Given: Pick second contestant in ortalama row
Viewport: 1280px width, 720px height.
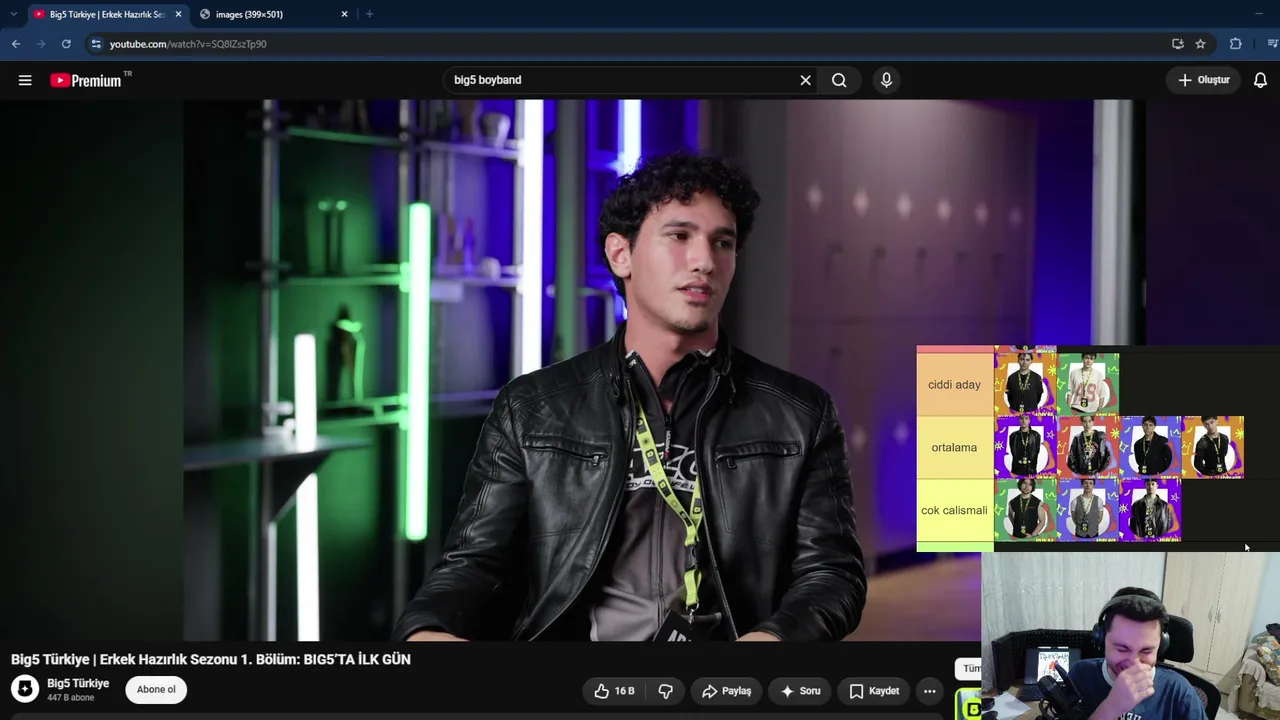Looking at the screenshot, I should [1088, 447].
